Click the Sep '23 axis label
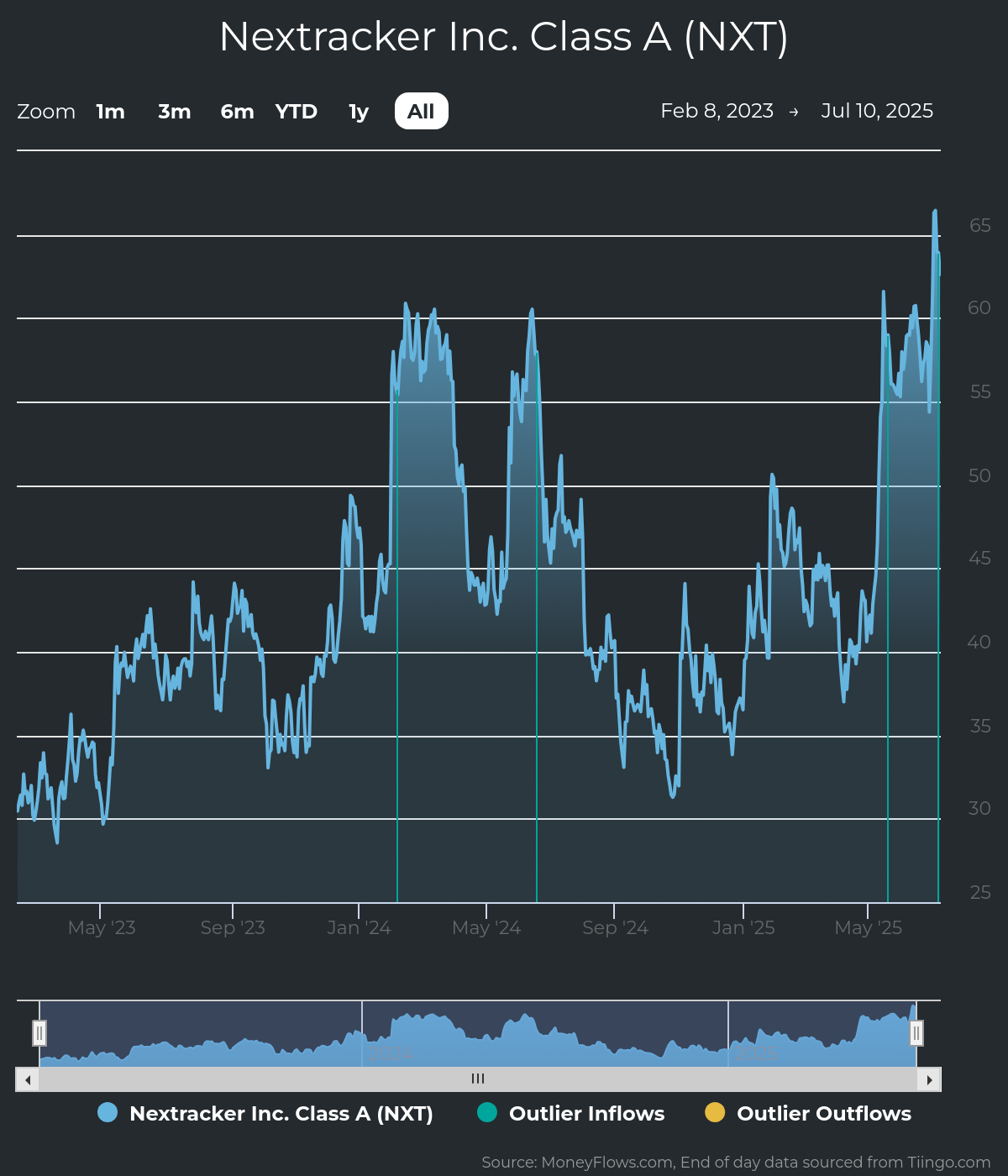The width and height of the screenshot is (1008, 1176). tap(233, 927)
